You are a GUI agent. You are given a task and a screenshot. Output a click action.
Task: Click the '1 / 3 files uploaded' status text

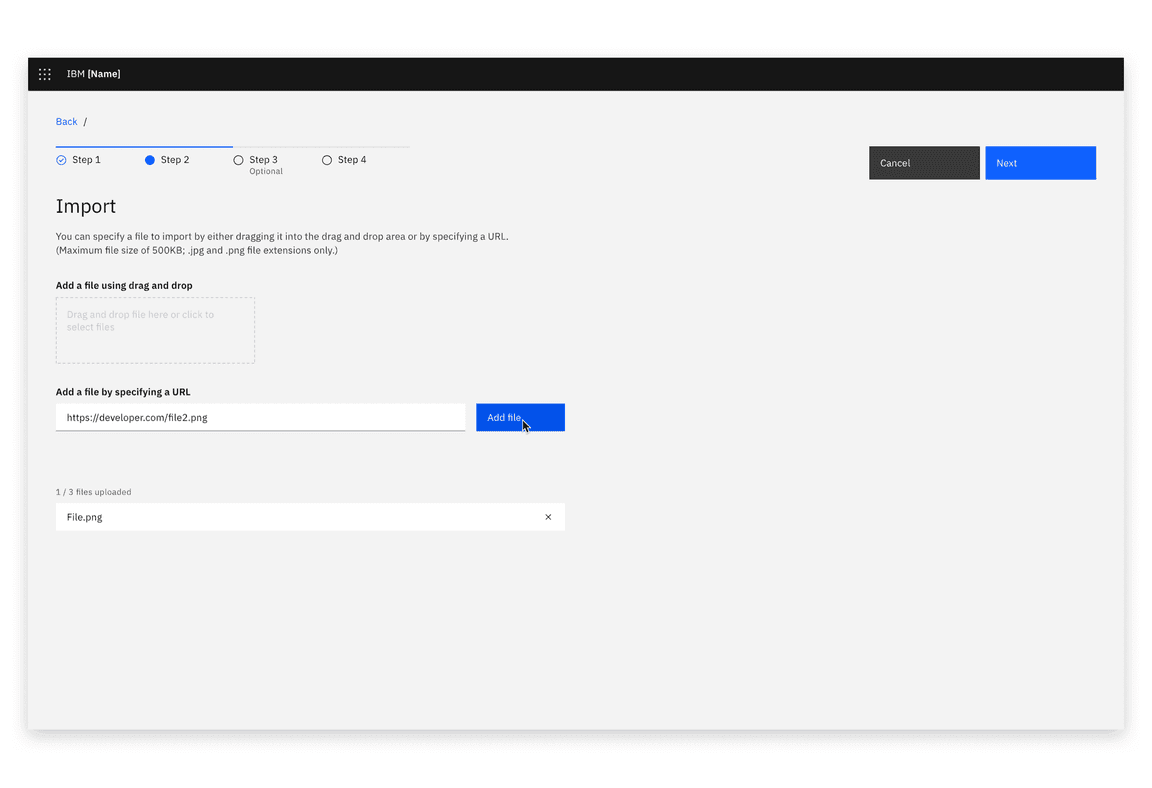tap(93, 492)
